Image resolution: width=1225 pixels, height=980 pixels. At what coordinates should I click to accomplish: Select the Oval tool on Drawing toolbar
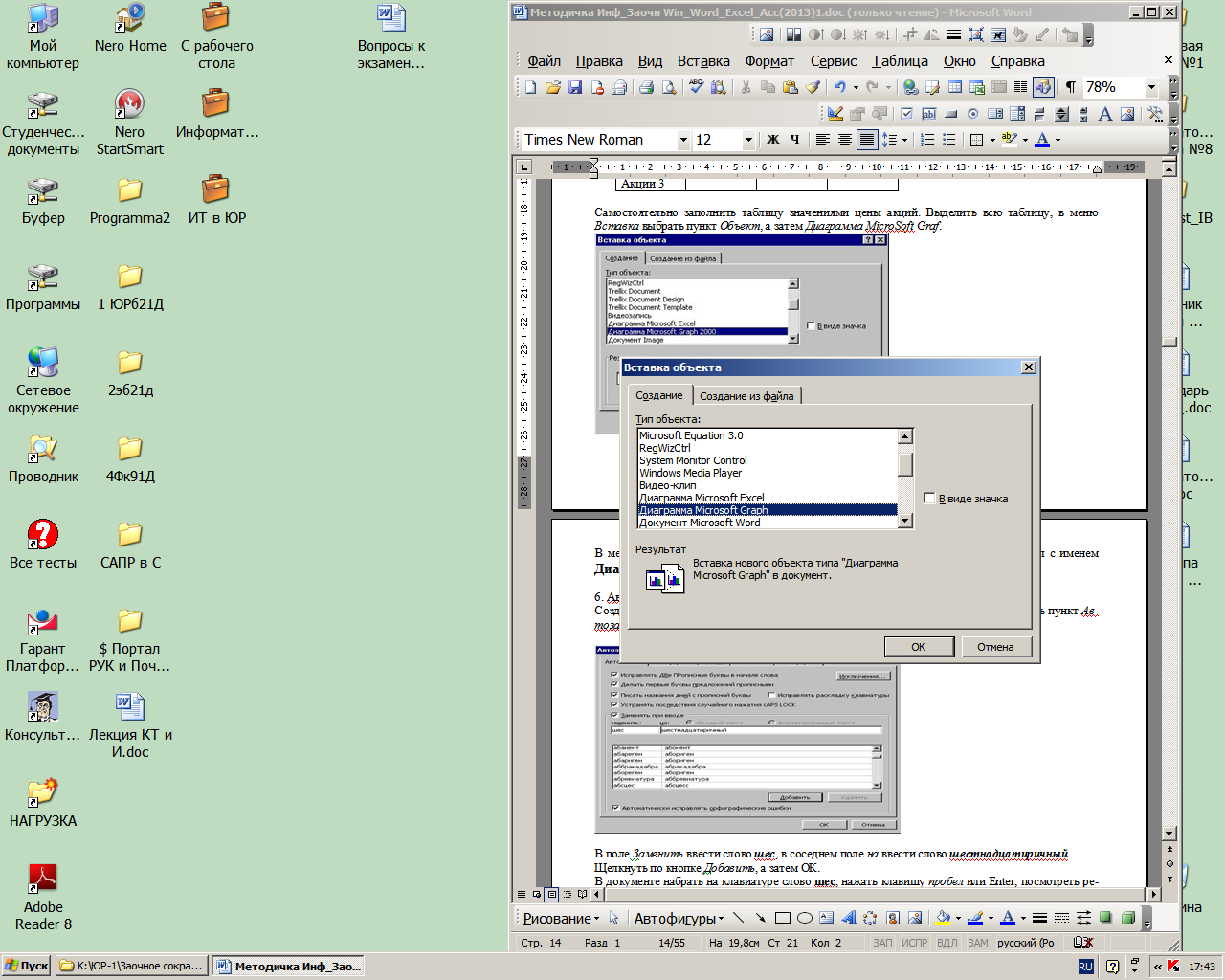(804, 918)
